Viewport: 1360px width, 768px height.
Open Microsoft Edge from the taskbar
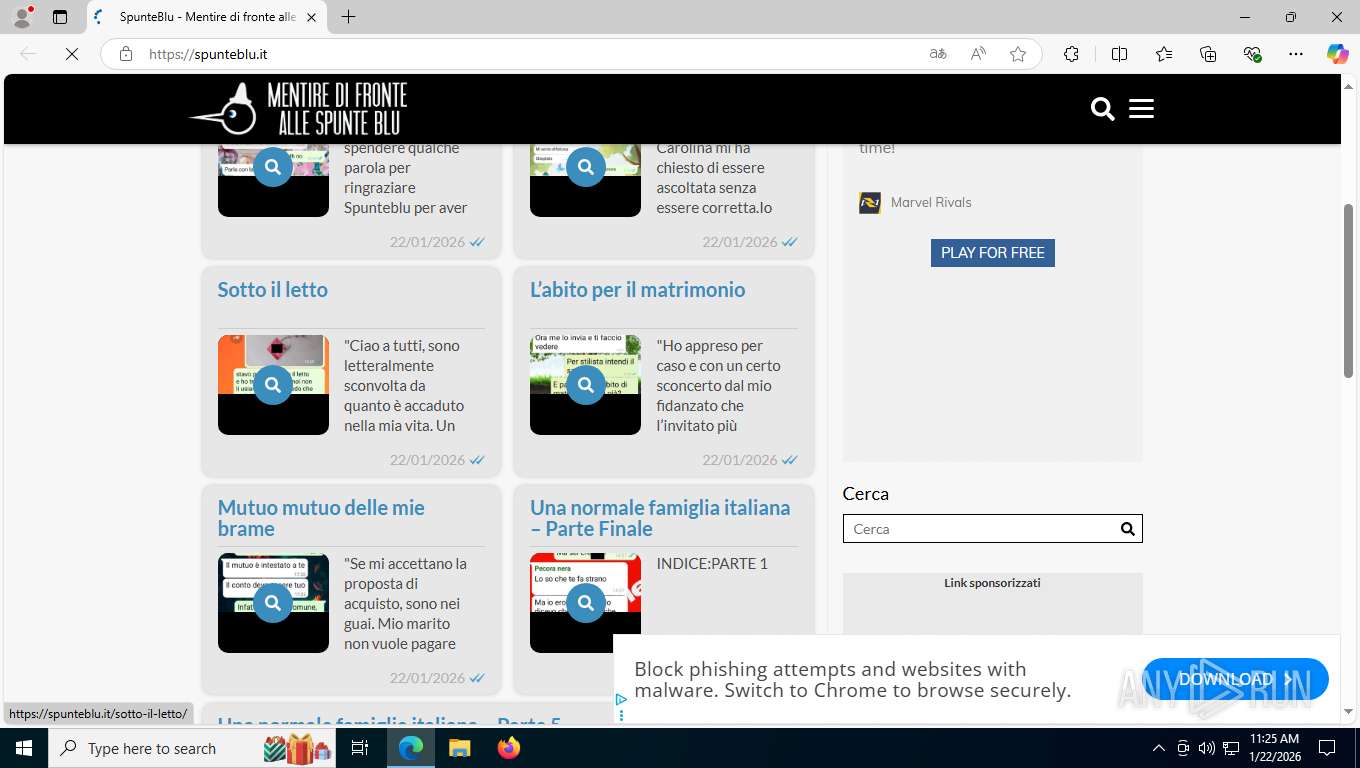tap(410, 748)
